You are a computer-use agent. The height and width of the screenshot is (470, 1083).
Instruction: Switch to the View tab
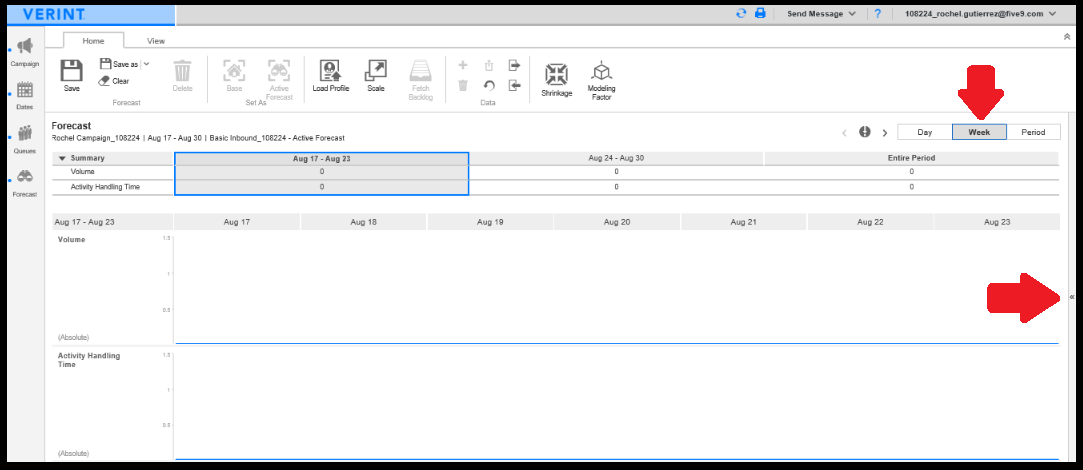coord(156,41)
